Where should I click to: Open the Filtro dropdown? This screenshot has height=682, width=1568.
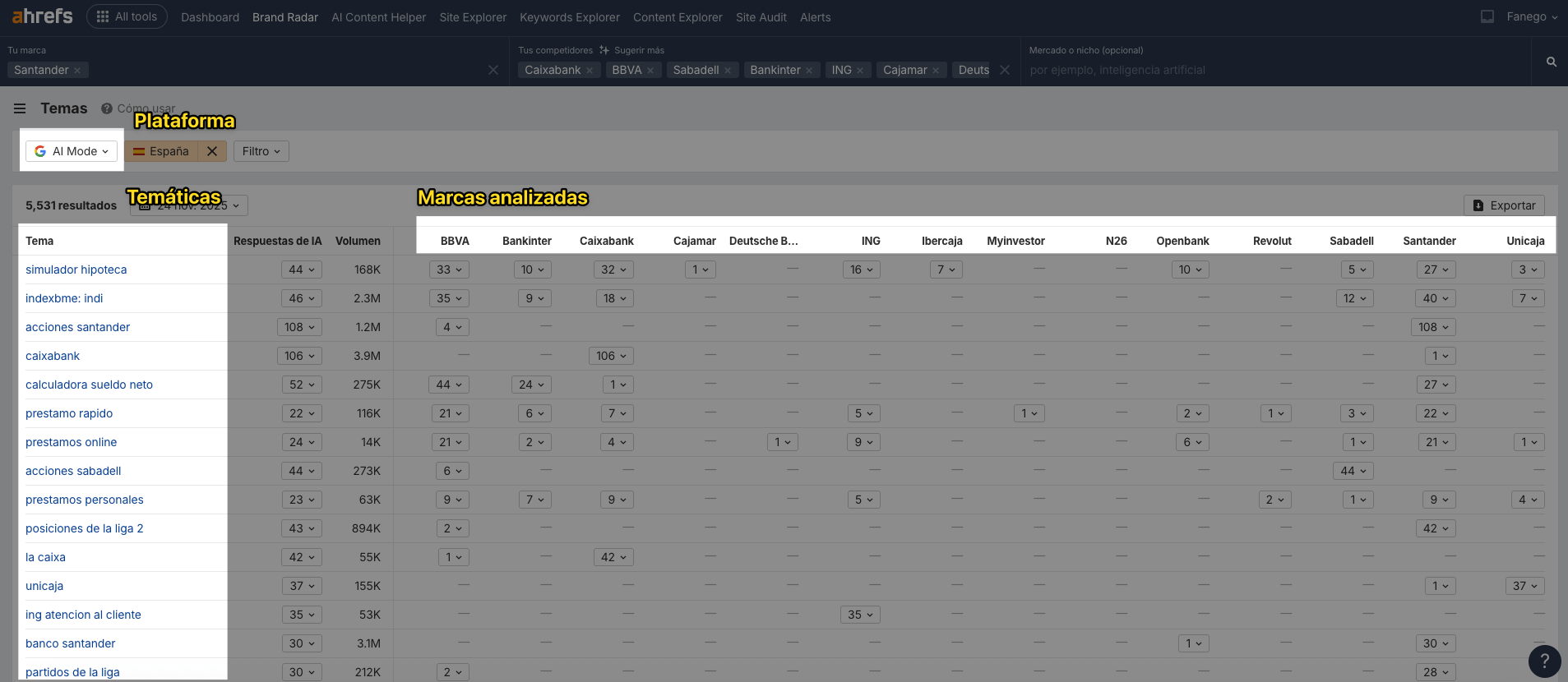pos(261,151)
